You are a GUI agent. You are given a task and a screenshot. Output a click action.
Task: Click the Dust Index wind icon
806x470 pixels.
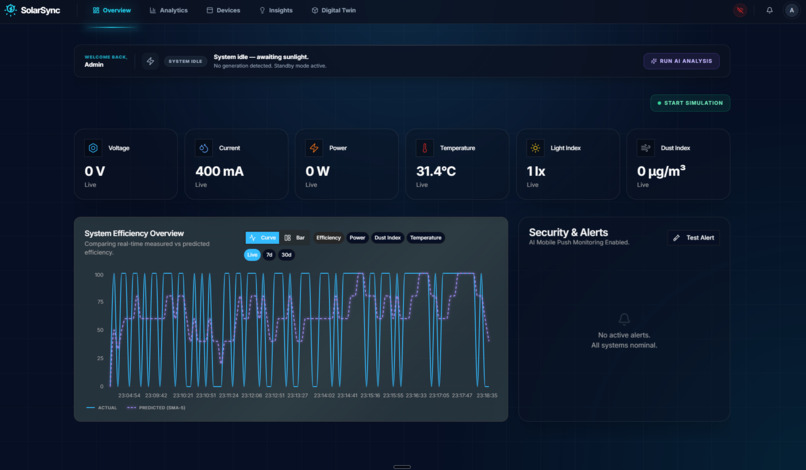pyautogui.click(x=646, y=148)
